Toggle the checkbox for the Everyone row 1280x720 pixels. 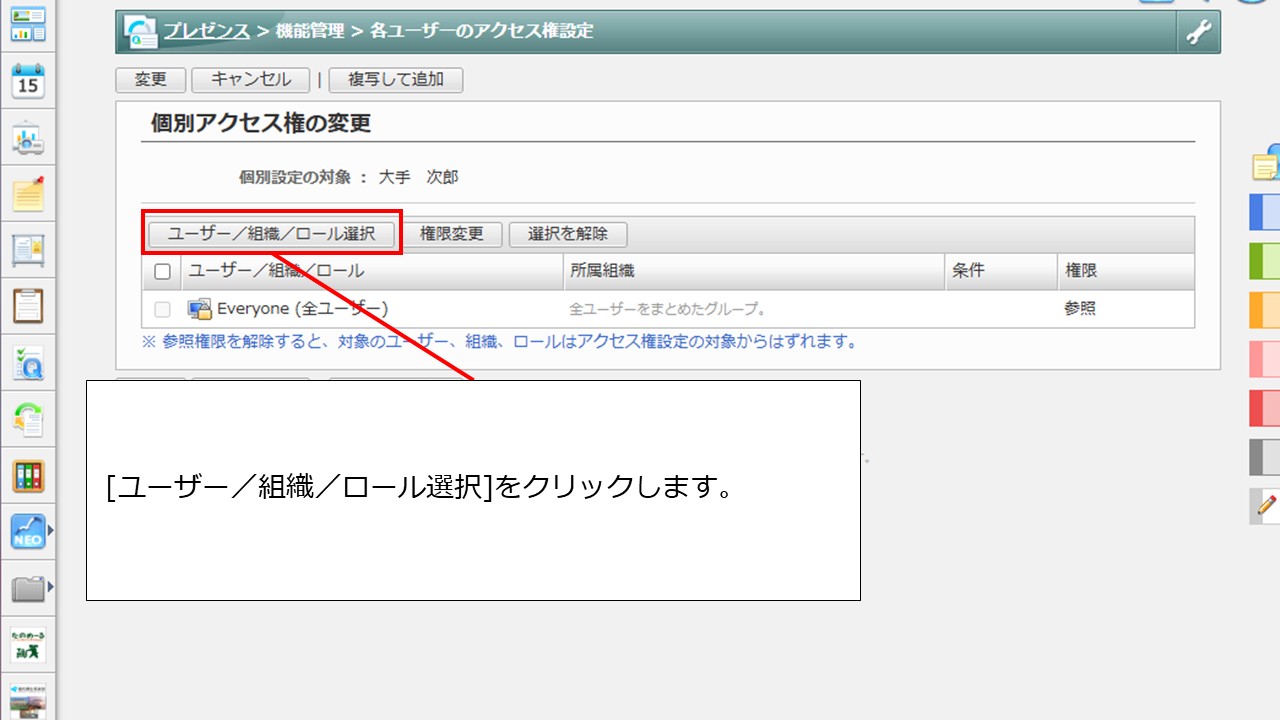click(x=162, y=310)
